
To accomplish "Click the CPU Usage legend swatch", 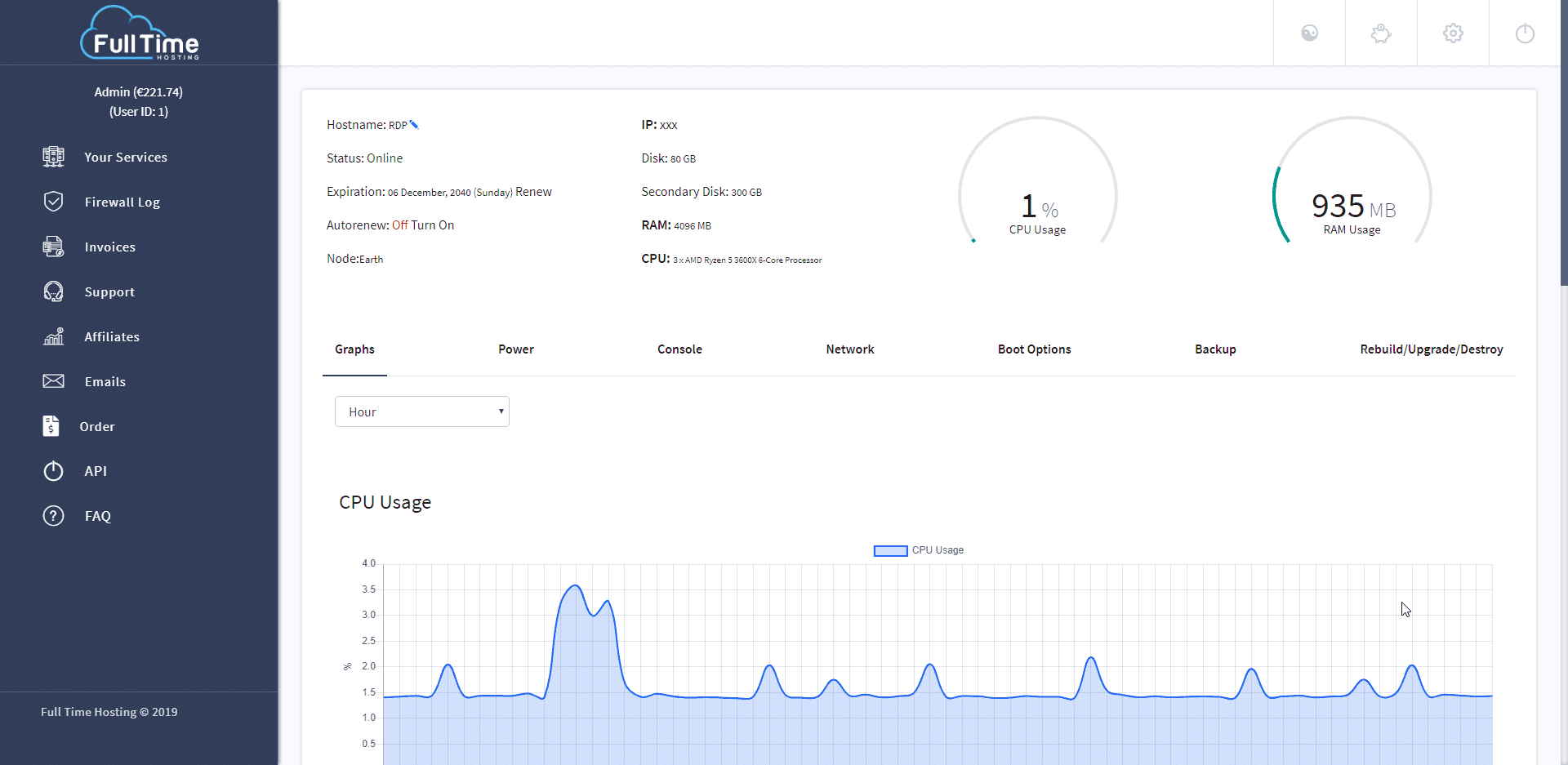I will point(890,550).
